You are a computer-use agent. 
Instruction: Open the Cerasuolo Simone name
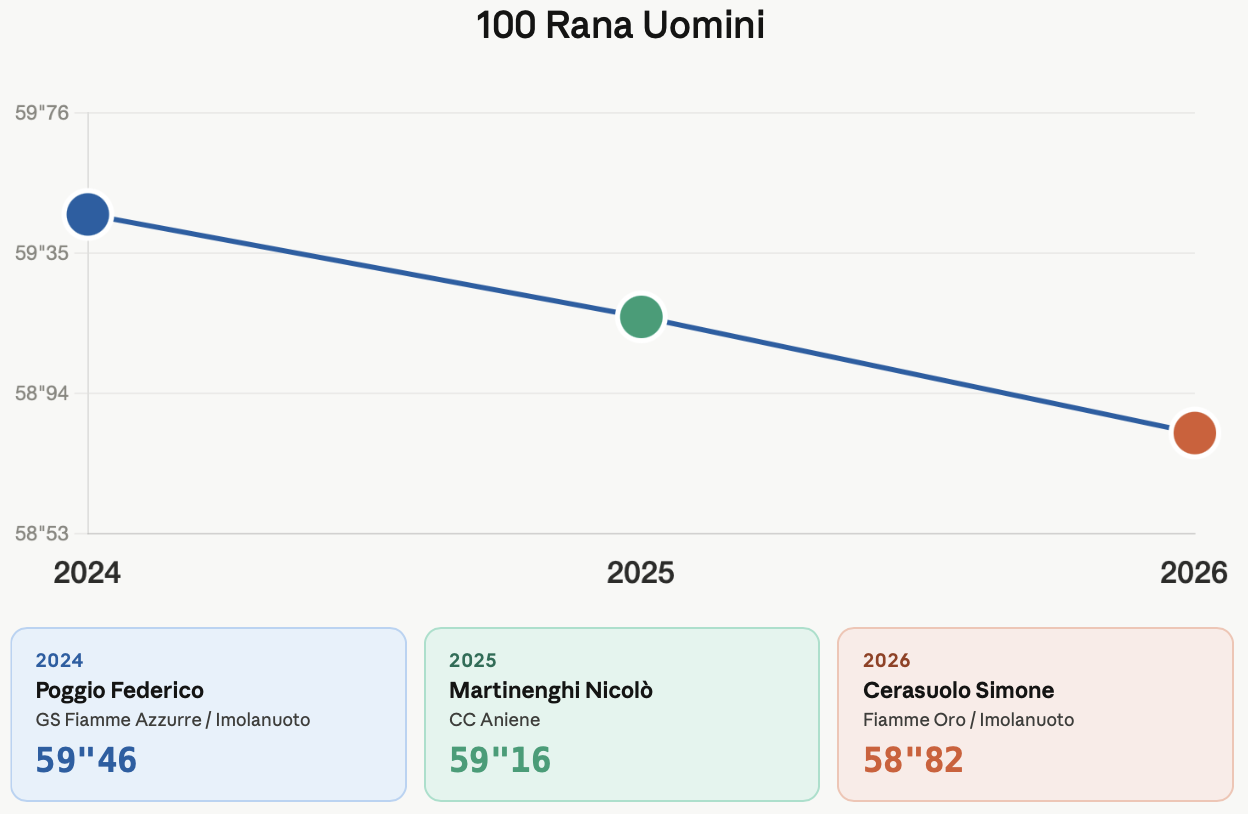[958, 690]
